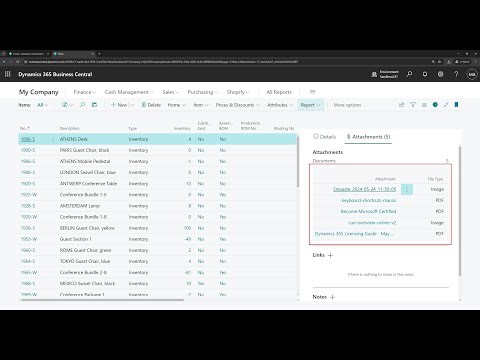The height and width of the screenshot is (360, 480).
Task: Expand the Items view filter All dropdown
Action: point(42,105)
